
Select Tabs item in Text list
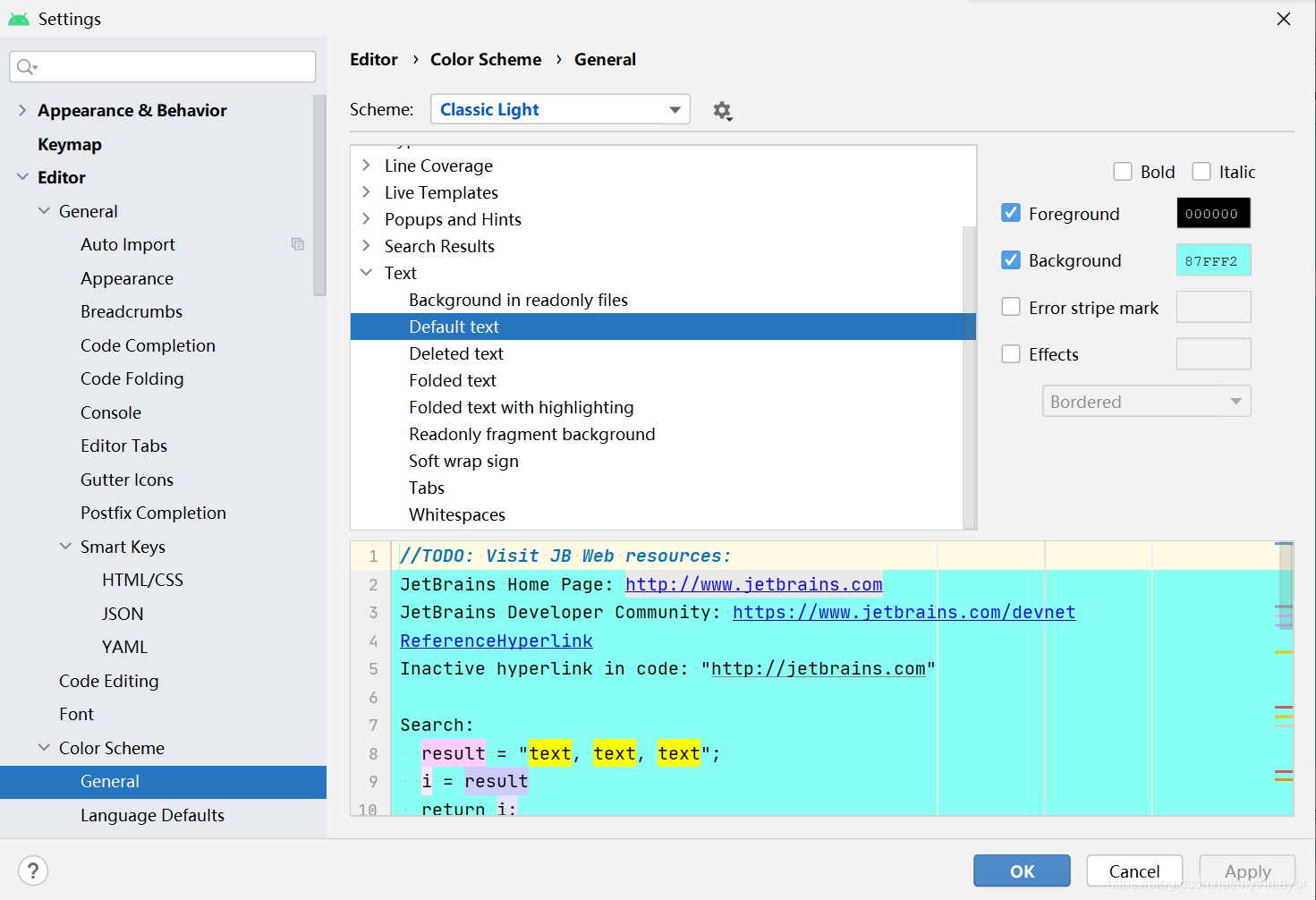click(x=427, y=488)
